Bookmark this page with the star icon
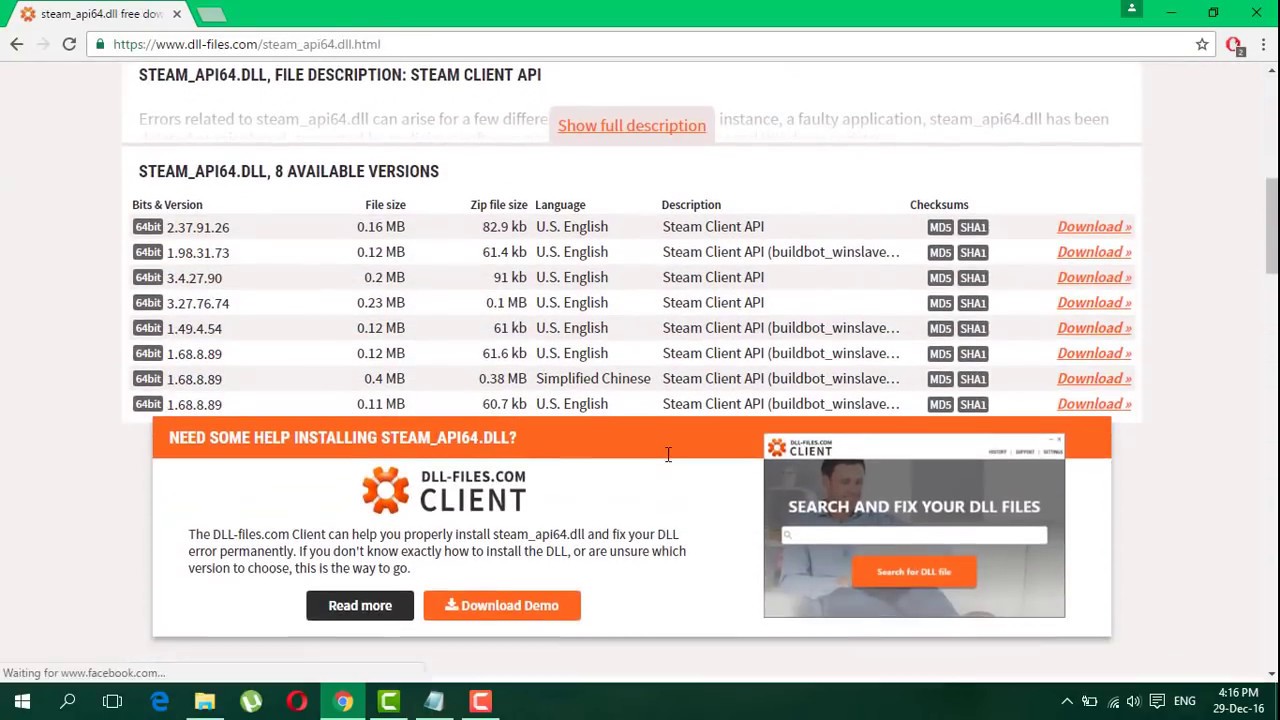1280x720 pixels. 1202,44
